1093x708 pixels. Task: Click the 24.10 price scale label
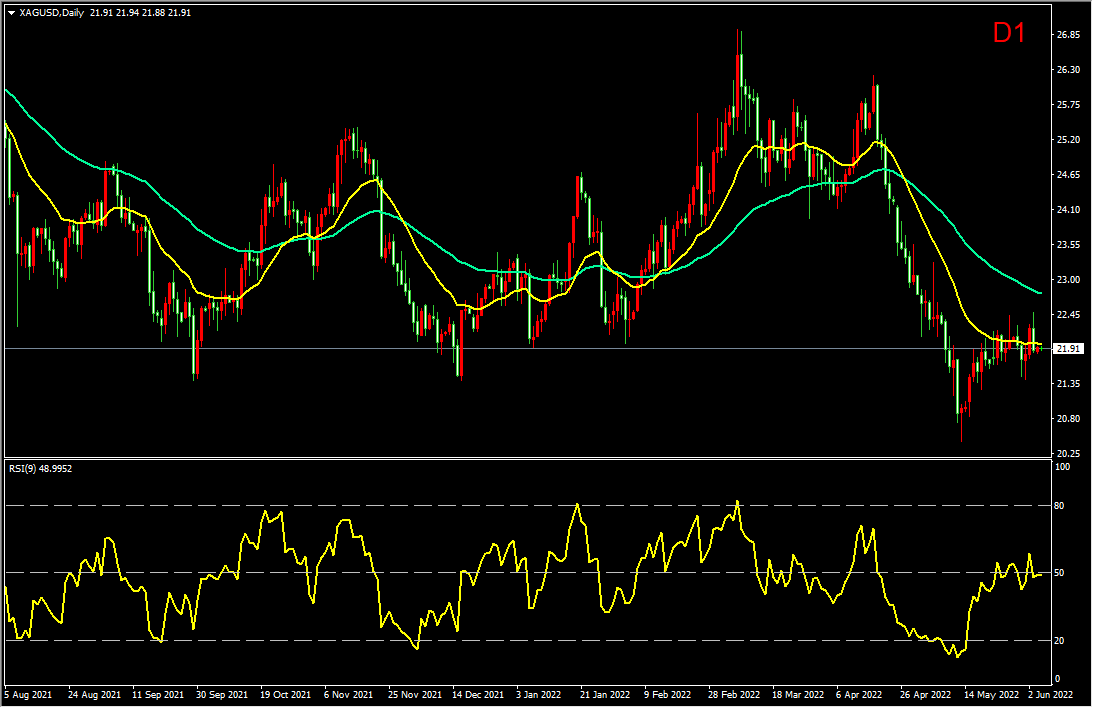1069,209
